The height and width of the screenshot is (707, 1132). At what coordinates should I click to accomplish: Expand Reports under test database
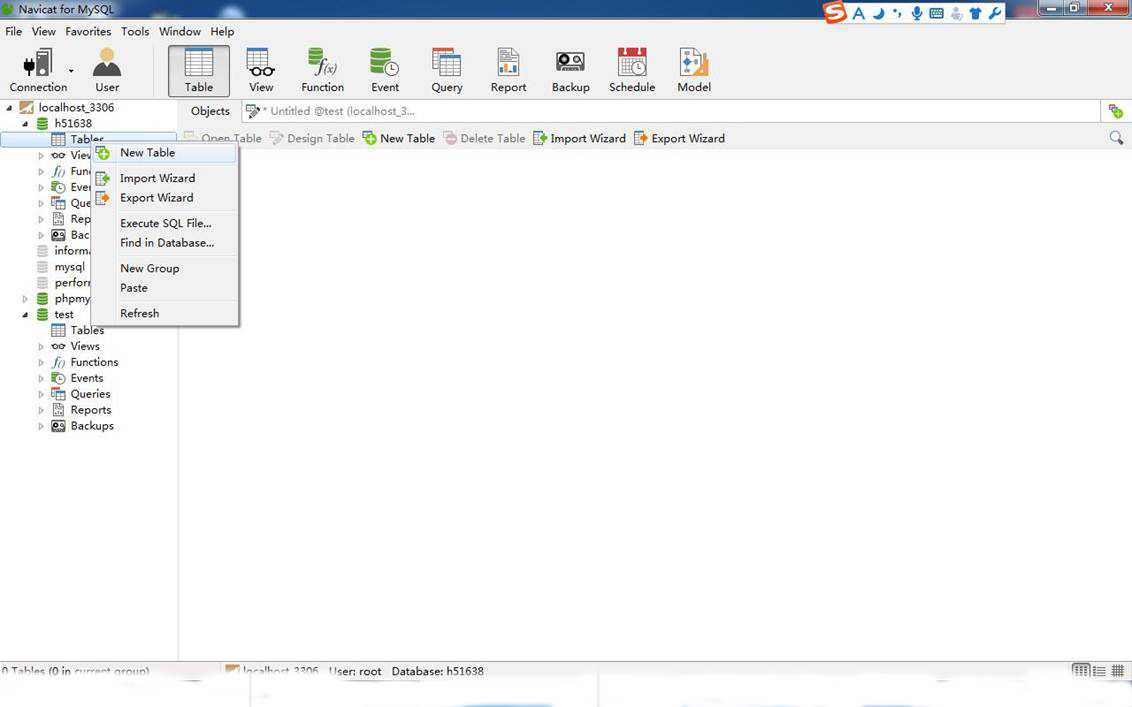[41, 409]
